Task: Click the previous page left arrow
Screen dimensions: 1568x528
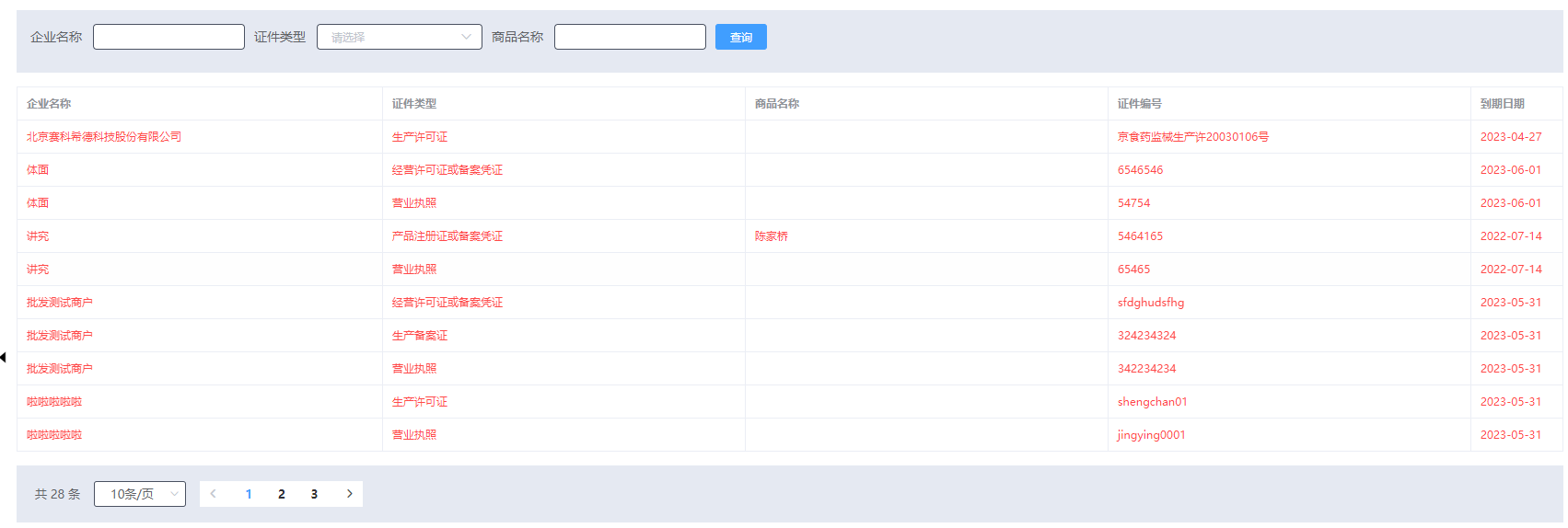Action: 214,494
